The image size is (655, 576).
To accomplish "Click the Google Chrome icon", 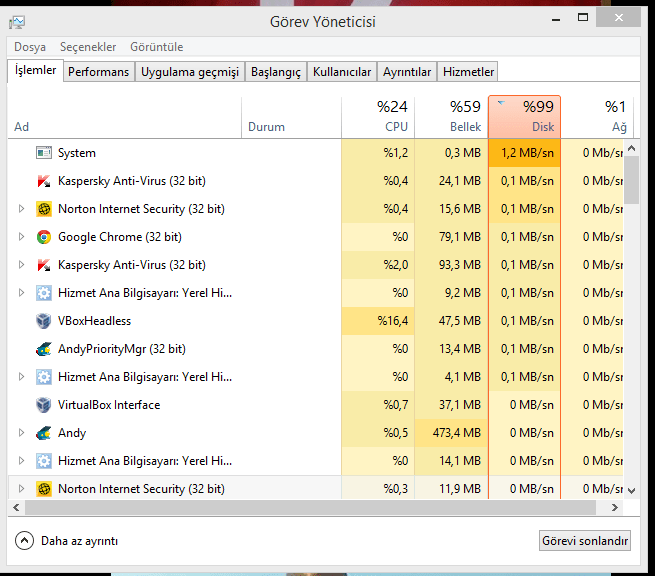I will click(43, 237).
